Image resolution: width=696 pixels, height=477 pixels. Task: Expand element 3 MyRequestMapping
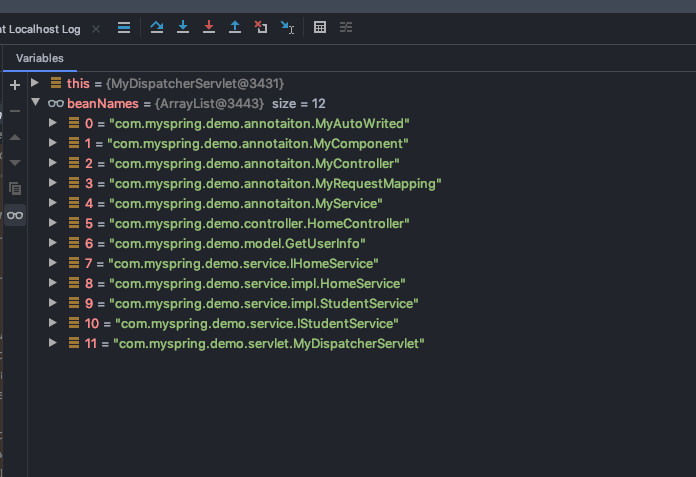[52, 182]
